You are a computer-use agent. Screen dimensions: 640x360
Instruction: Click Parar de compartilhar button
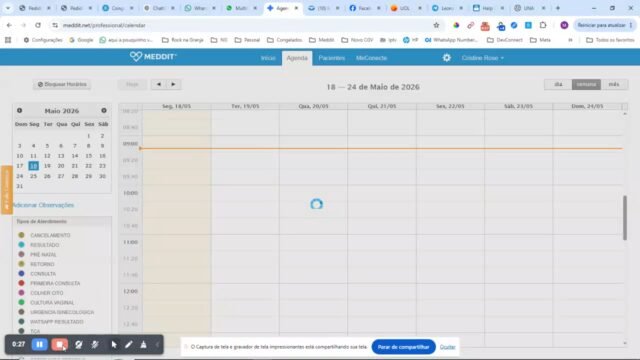(403, 347)
